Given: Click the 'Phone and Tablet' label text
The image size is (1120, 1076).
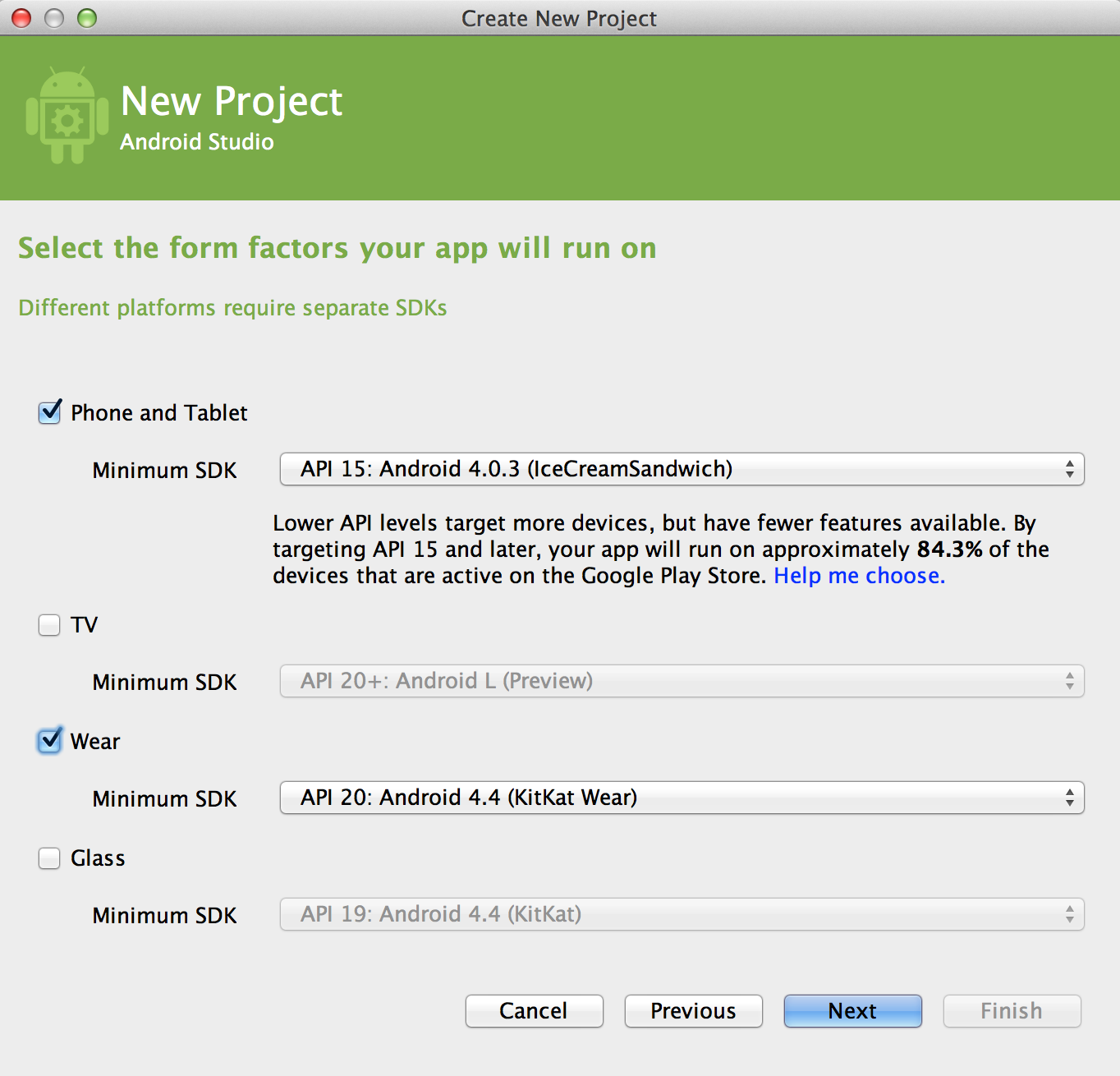Looking at the screenshot, I should point(159,413).
